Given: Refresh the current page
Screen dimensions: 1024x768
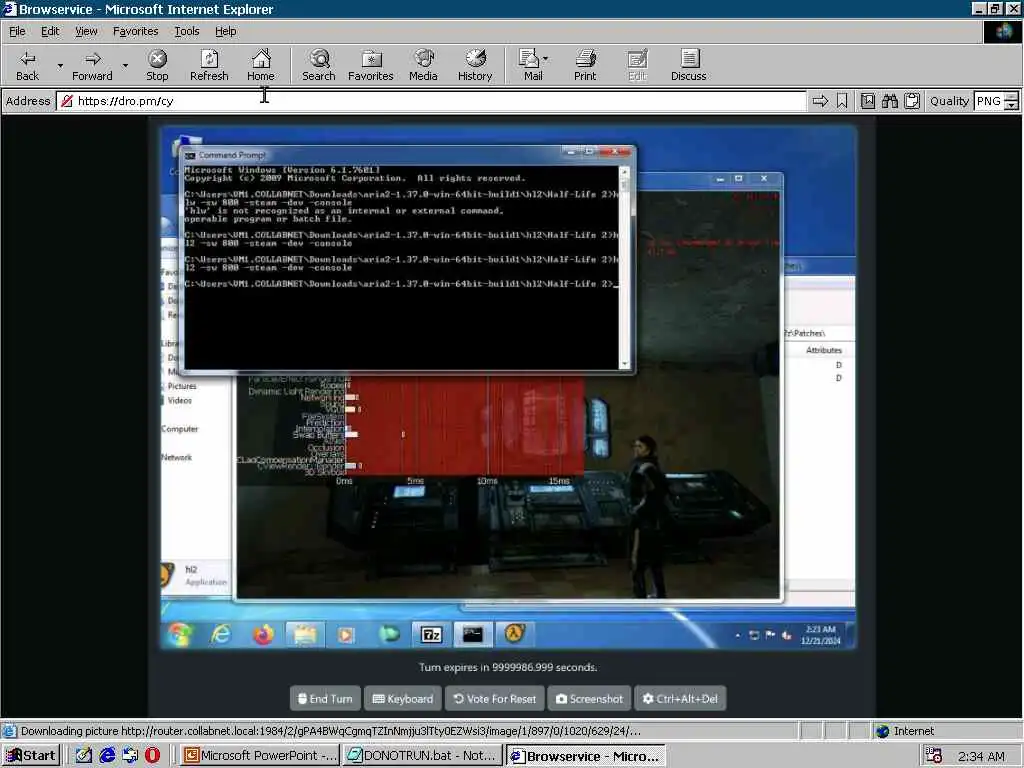Looking at the screenshot, I should [x=209, y=65].
